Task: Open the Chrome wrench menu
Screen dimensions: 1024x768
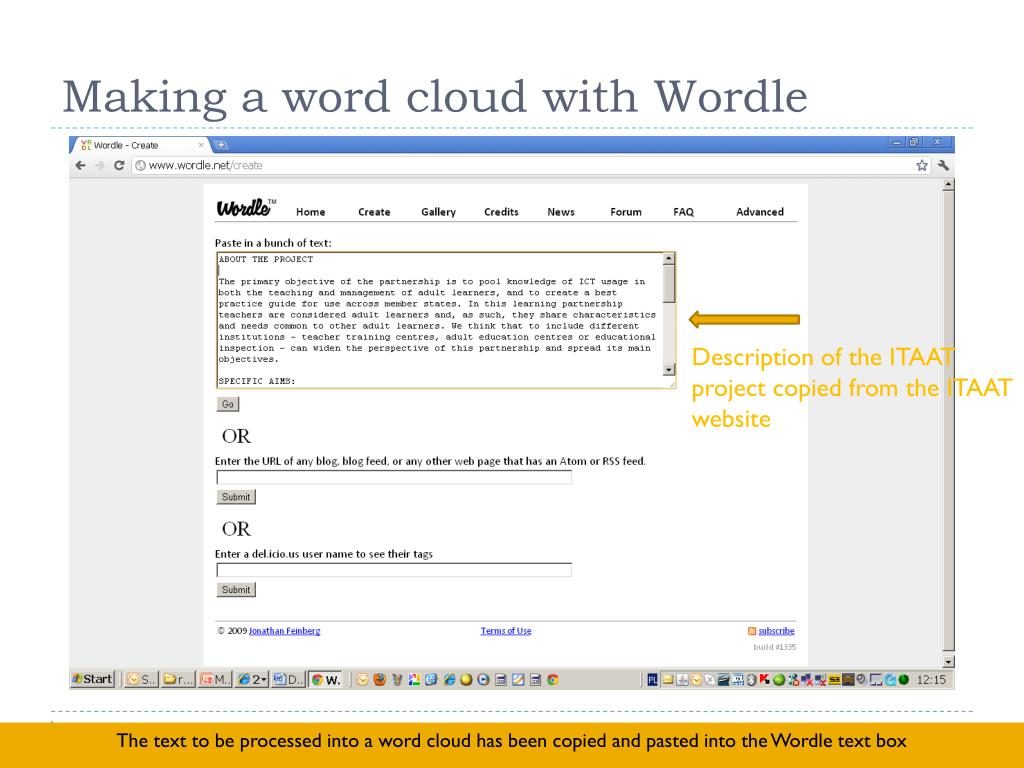Action: 943,165
